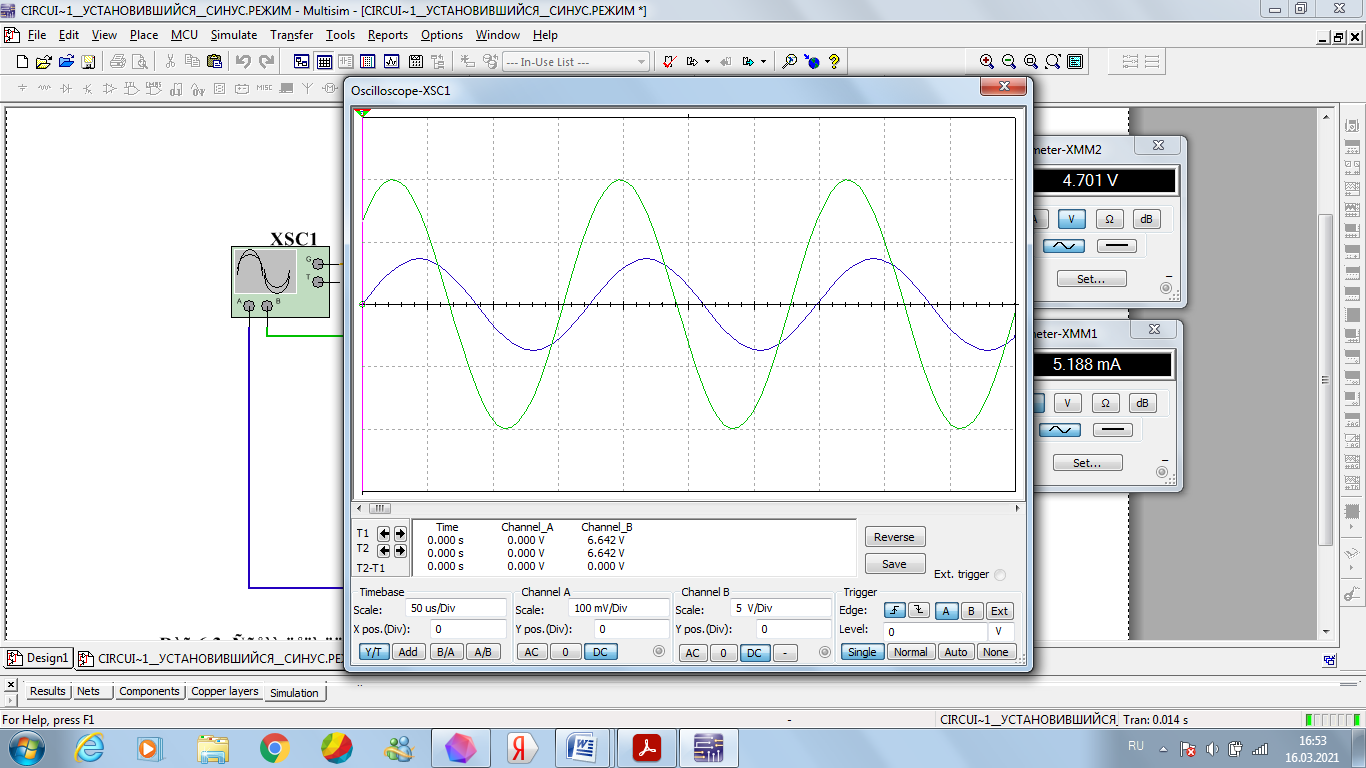Viewport: 1366px width, 768px height.
Task: Click dB button in XMM2 multimeter
Action: click(x=1146, y=219)
